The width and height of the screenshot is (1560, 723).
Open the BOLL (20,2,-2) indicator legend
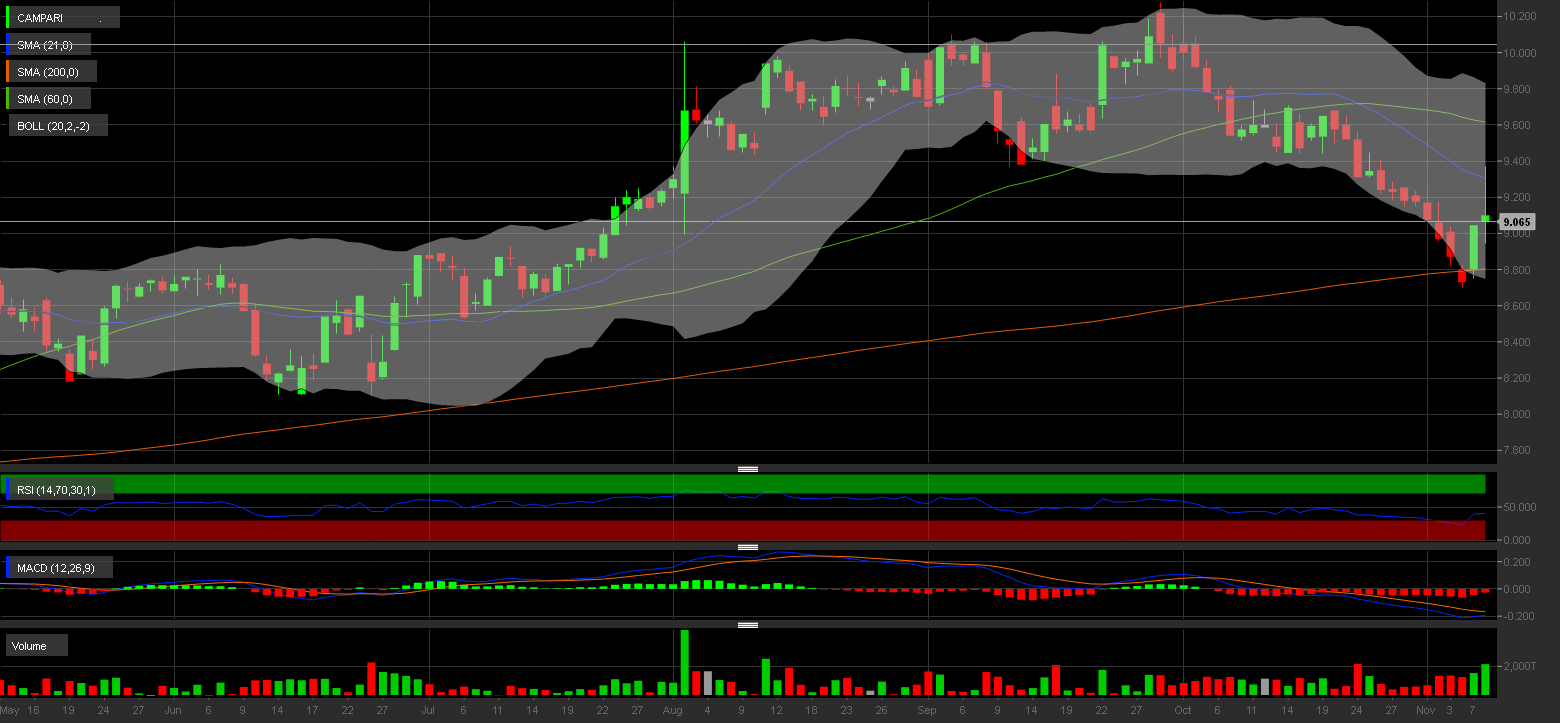tap(56, 126)
